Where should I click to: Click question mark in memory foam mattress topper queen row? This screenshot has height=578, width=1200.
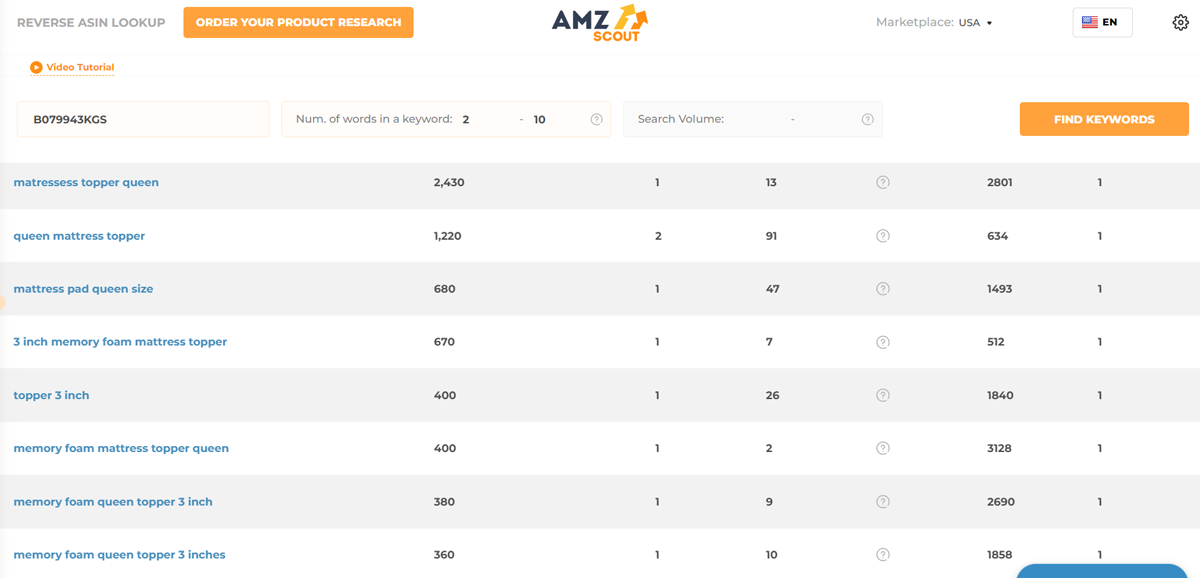(882, 448)
